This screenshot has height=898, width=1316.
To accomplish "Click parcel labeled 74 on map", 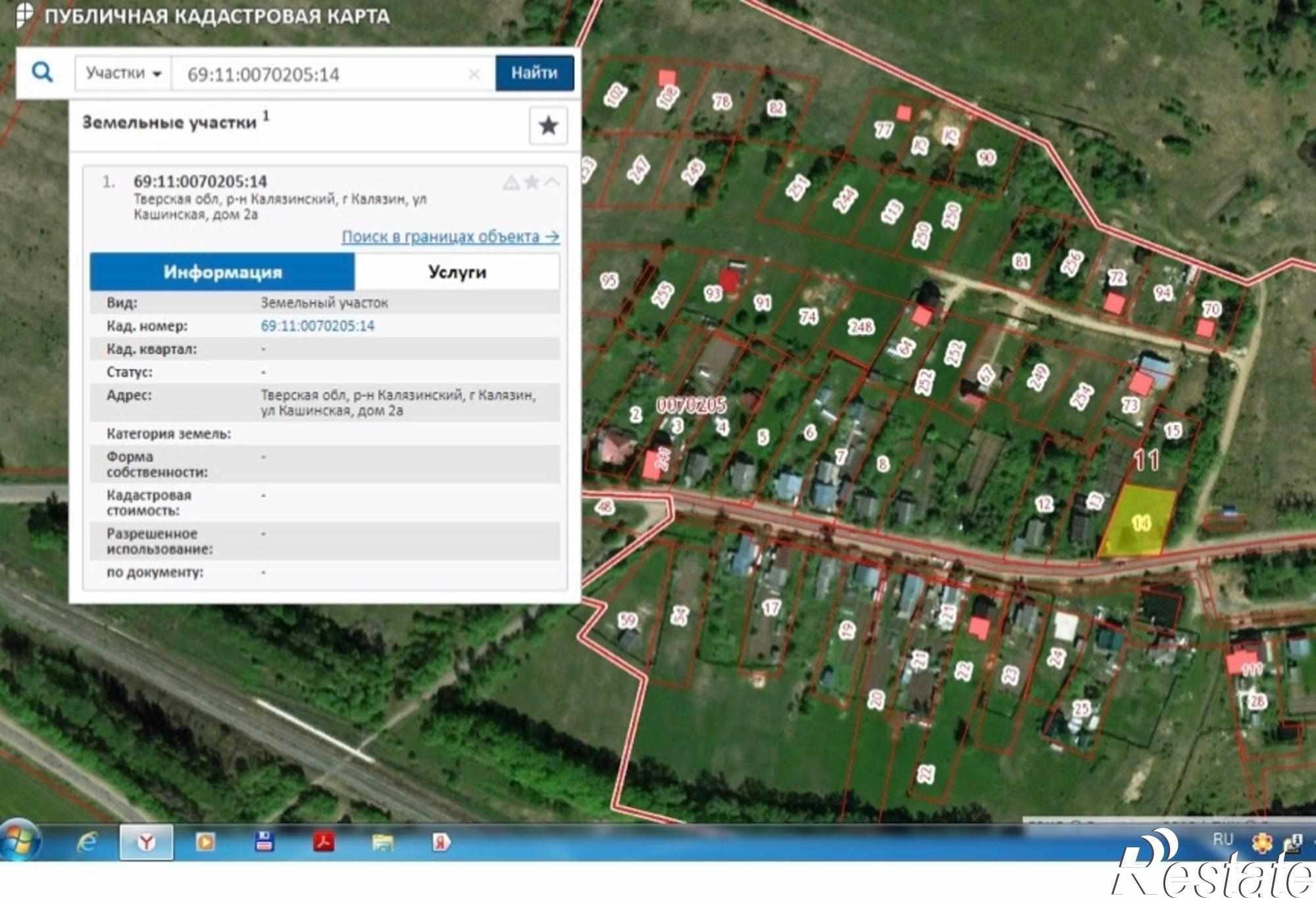I will 808,317.
